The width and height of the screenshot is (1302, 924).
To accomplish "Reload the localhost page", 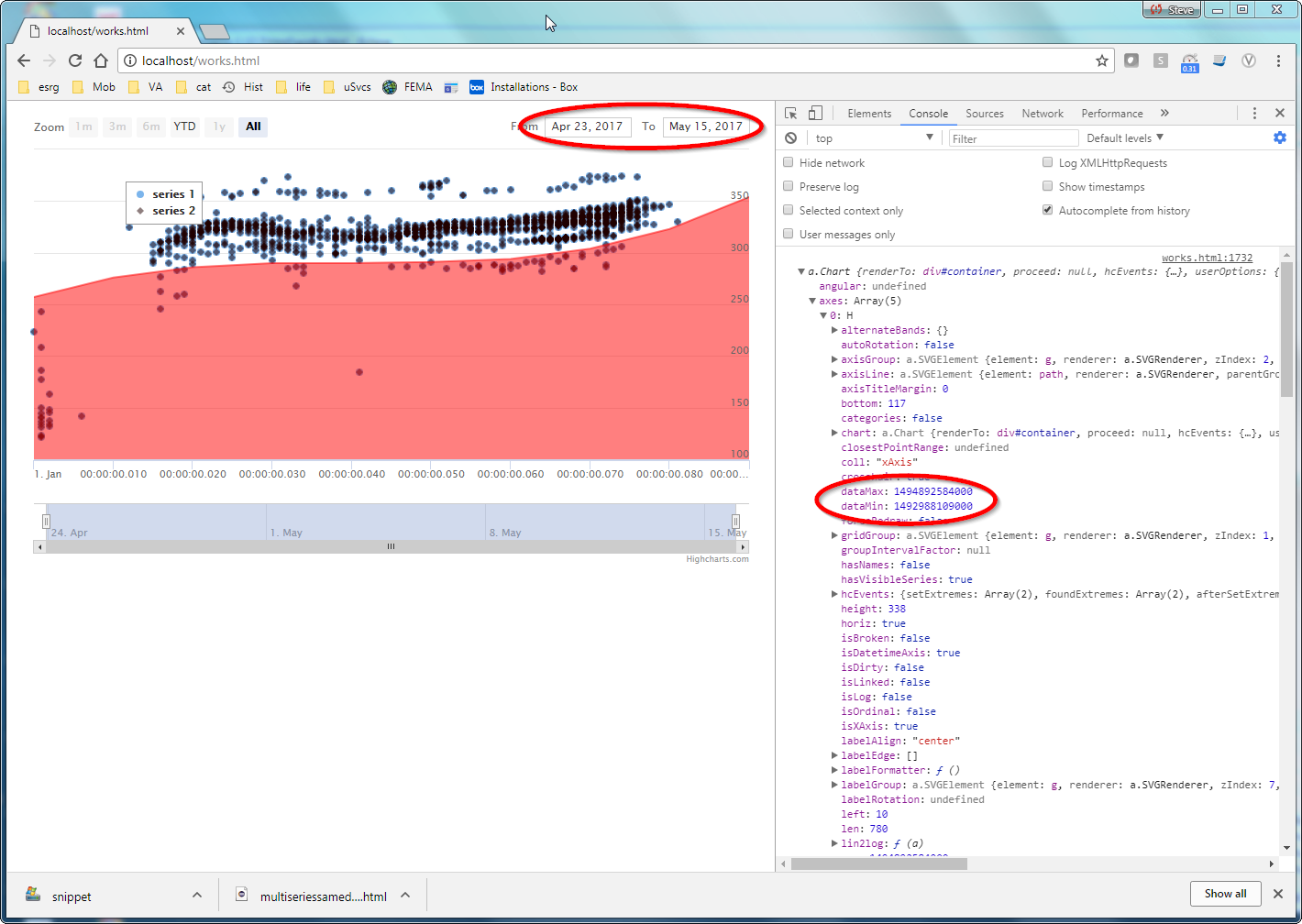I will tap(75, 60).
